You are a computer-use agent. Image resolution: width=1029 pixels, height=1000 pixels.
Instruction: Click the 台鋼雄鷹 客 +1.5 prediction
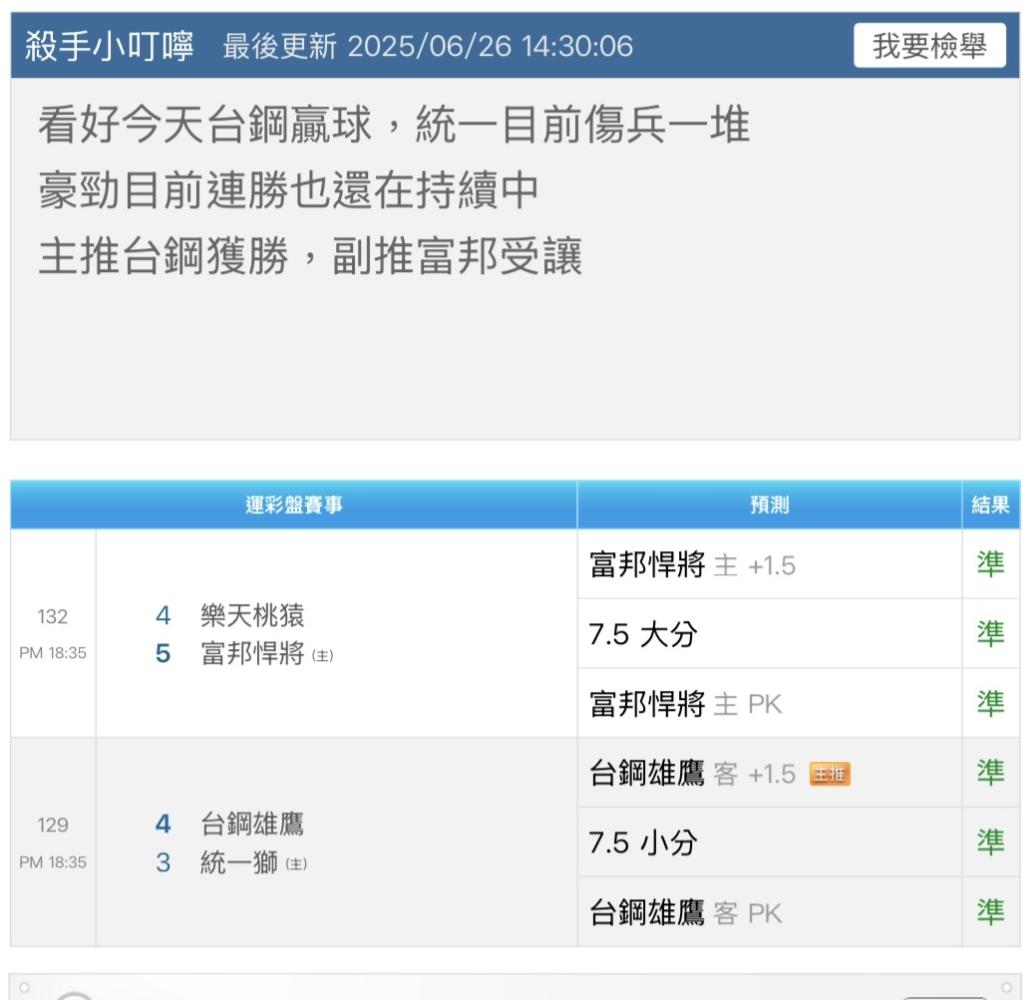692,774
